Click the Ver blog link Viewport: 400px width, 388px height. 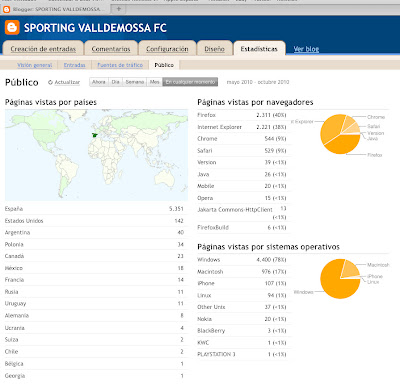click(x=306, y=49)
